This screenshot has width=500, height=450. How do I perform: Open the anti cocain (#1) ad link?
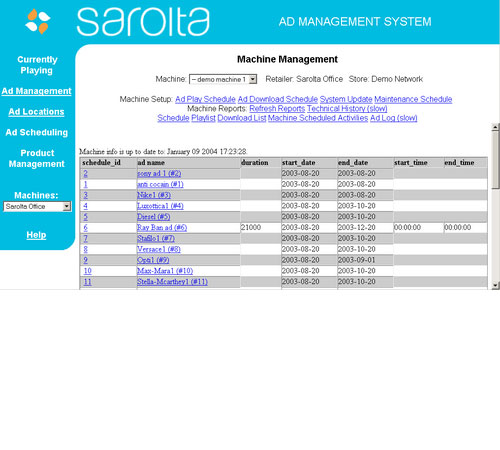coord(160,184)
